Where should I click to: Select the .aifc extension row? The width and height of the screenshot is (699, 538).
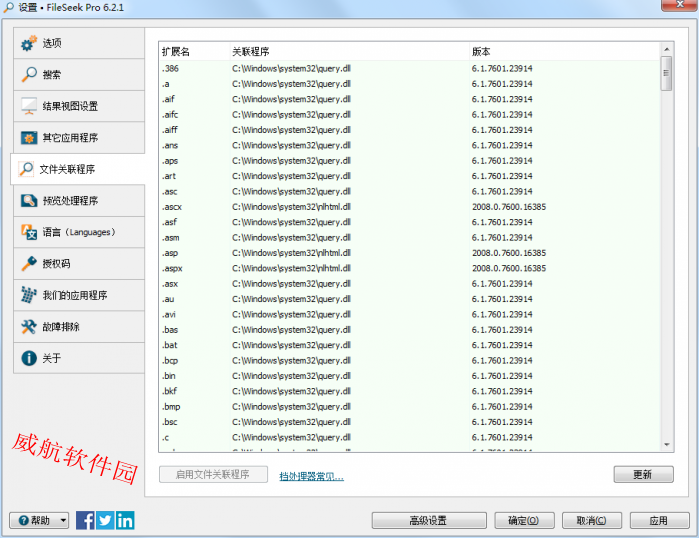pyautogui.click(x=409, y=115)
